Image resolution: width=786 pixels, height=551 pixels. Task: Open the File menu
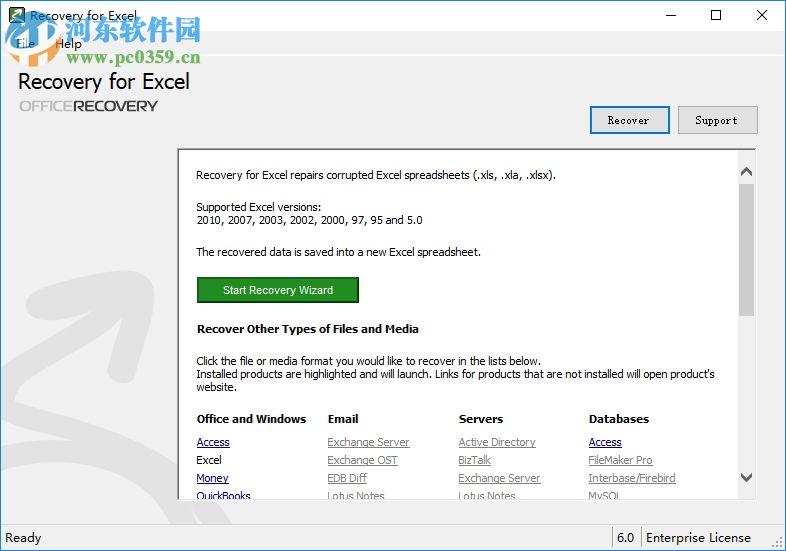click(25, 44)
